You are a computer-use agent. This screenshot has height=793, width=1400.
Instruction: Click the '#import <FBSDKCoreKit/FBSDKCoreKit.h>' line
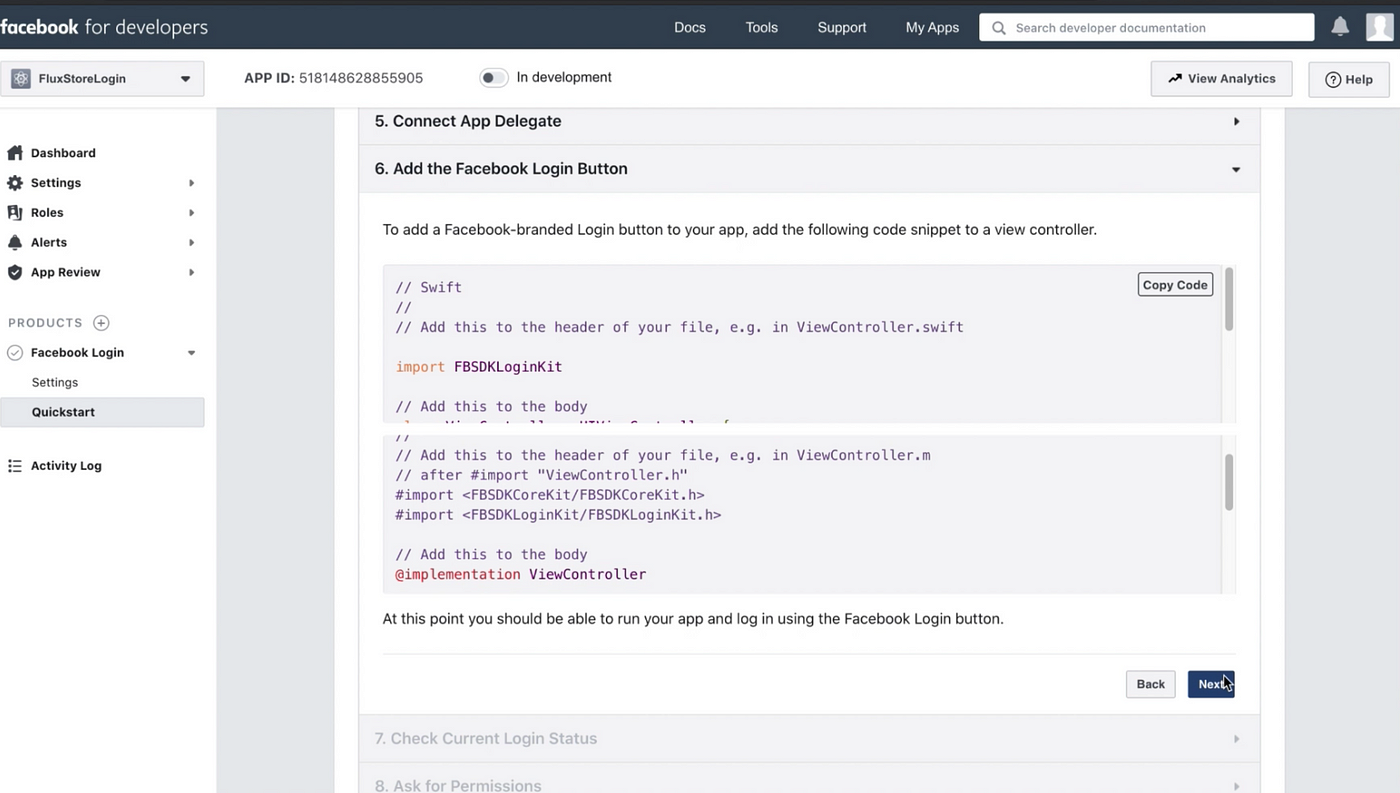pos(550,495)
